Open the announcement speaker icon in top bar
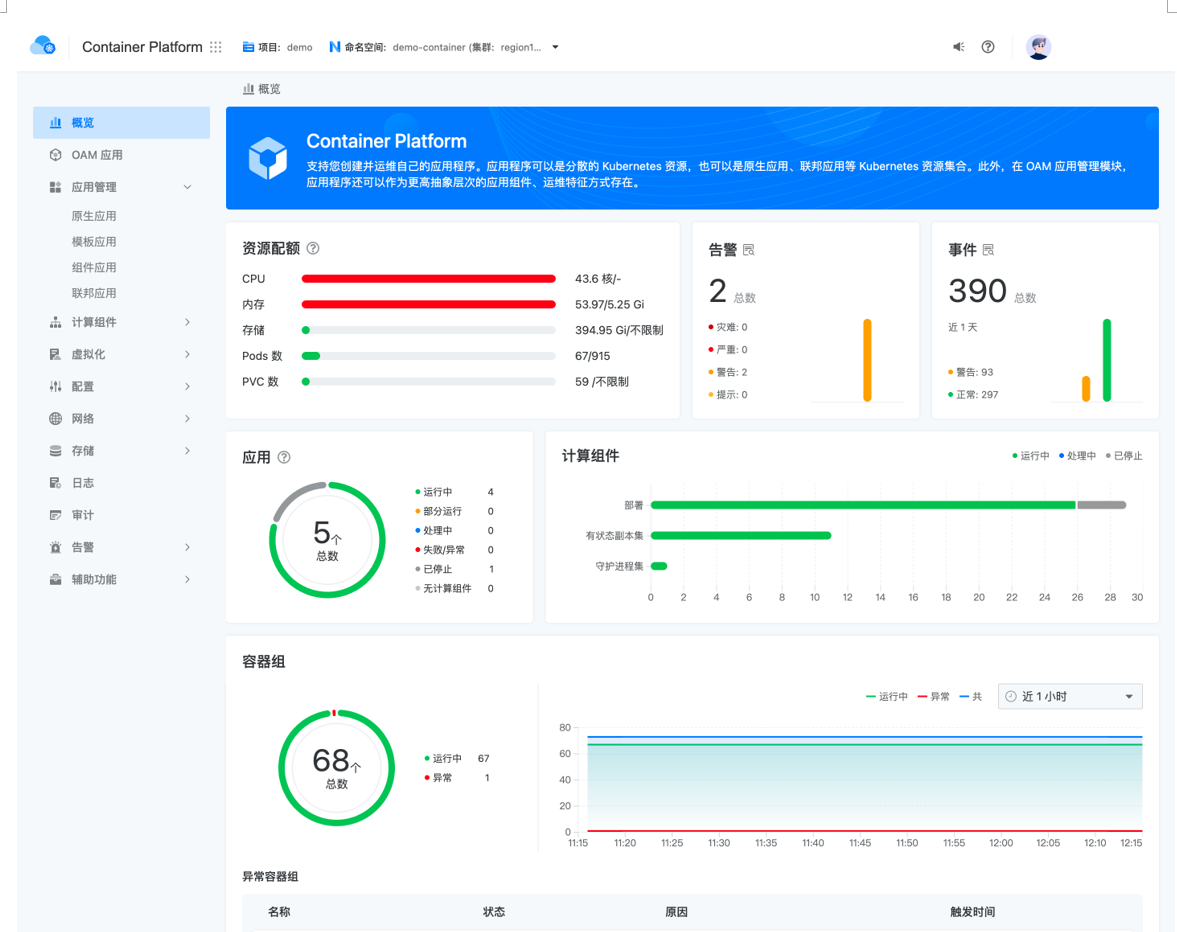This screenshot has height=932, width=1177. pos(957,46)
